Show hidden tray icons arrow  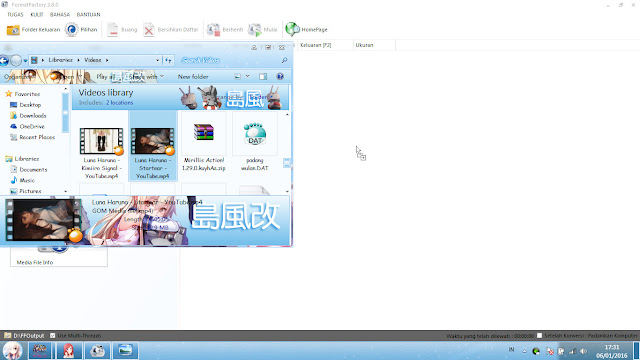(x=524, y=351)
